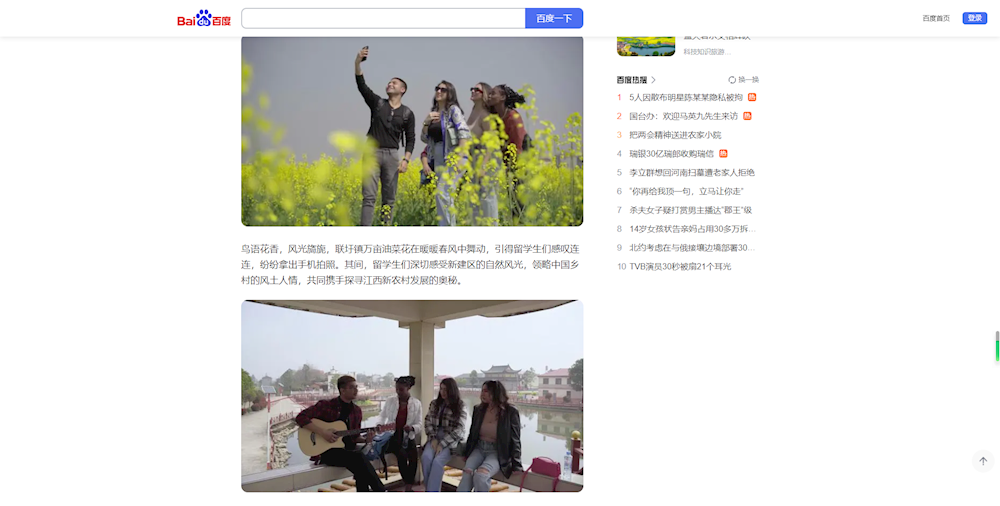Viewport: 1000px width, 506px height.
Task: Click the 换一换 refresh icon
Action: 732,80
